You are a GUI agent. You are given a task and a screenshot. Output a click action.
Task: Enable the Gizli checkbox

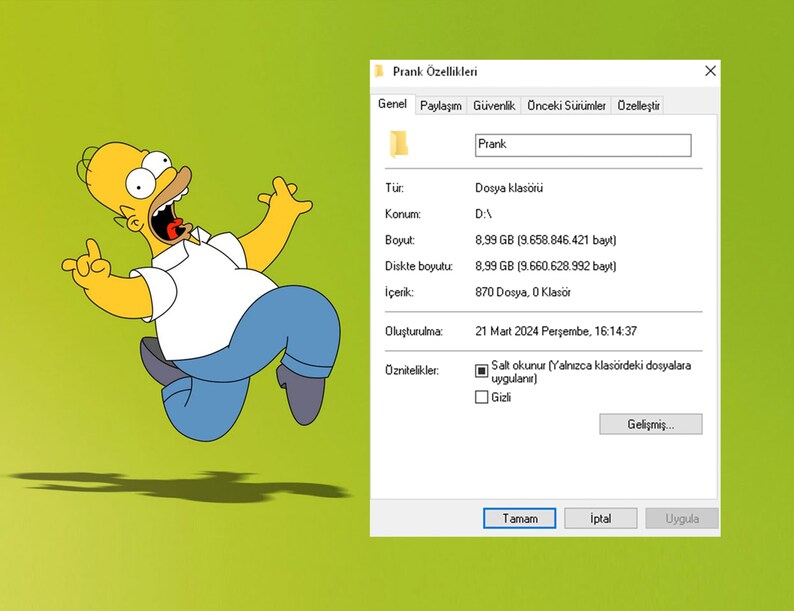(x=482, y=397)
